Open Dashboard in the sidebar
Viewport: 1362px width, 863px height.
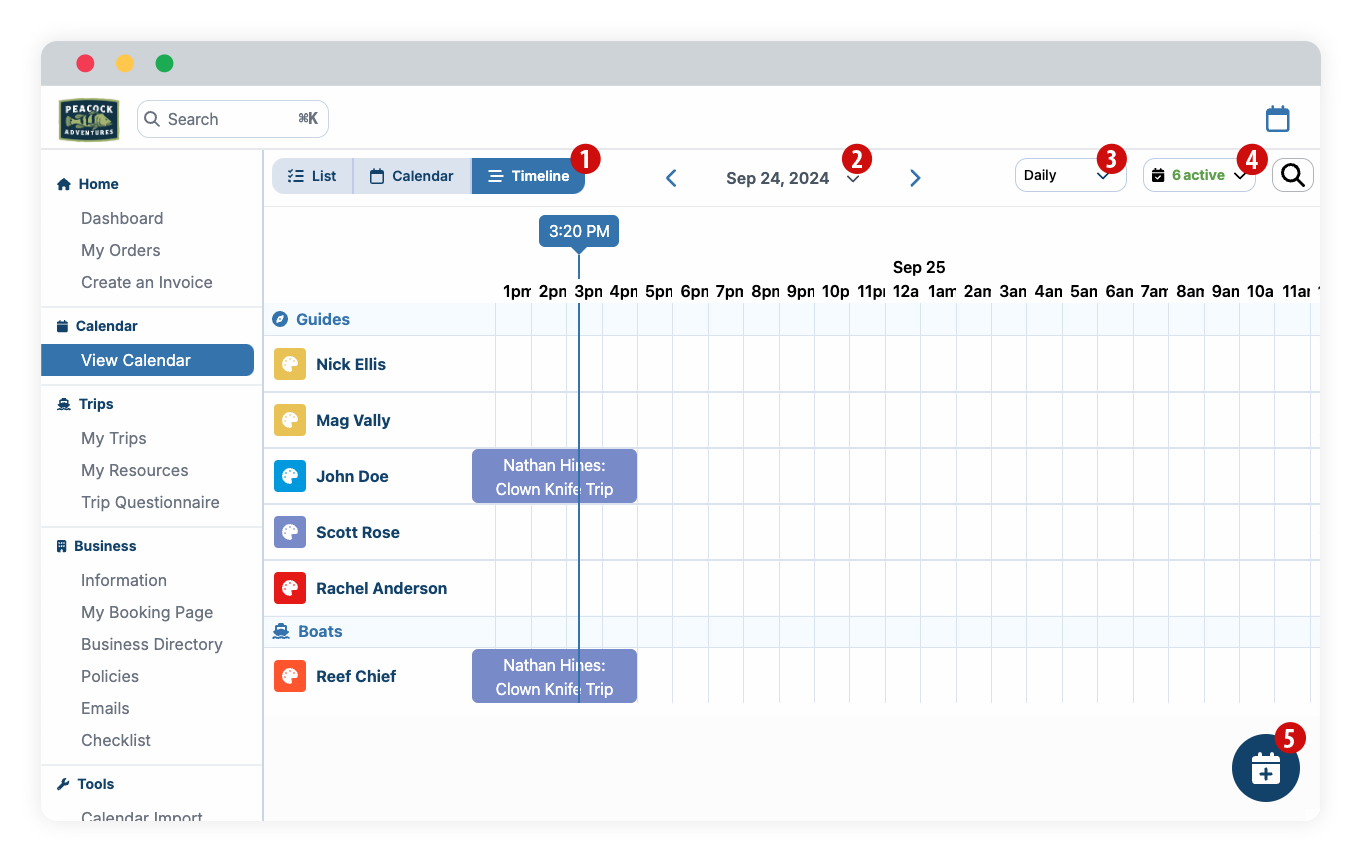122,218
